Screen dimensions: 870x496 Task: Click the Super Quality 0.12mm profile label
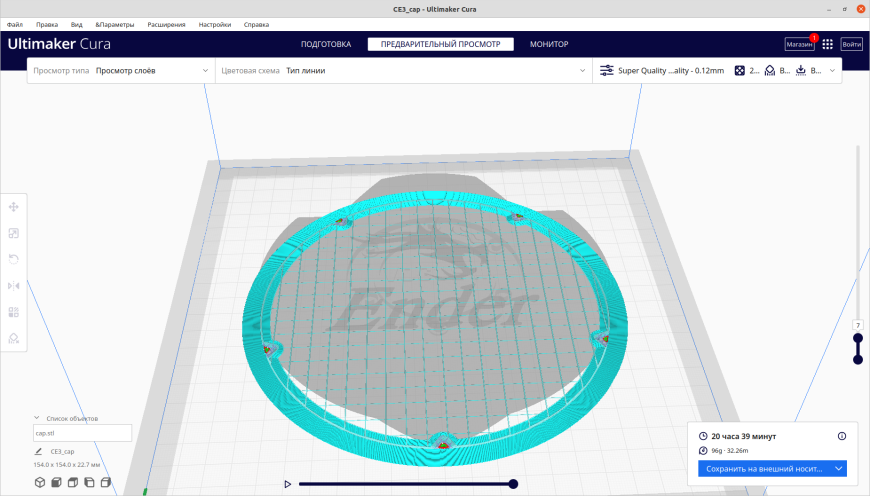[x=671, y=70]
